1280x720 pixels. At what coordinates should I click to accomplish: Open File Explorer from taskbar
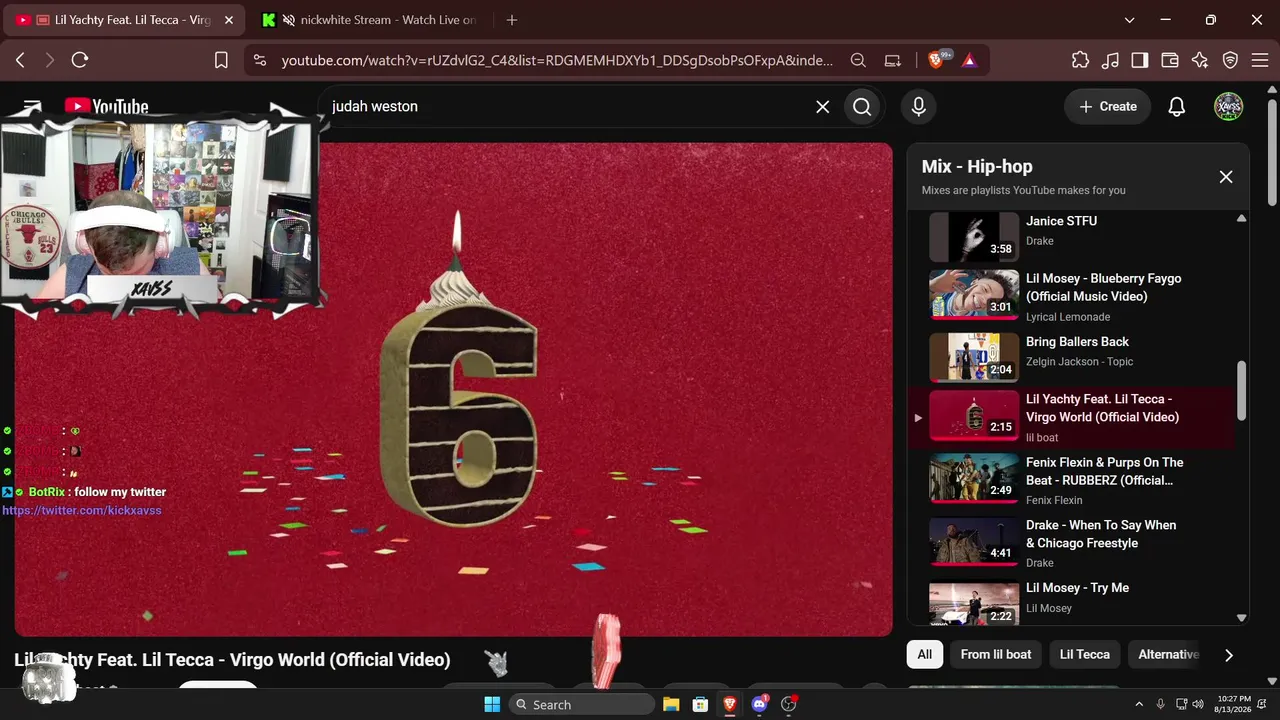pos(671,704)
